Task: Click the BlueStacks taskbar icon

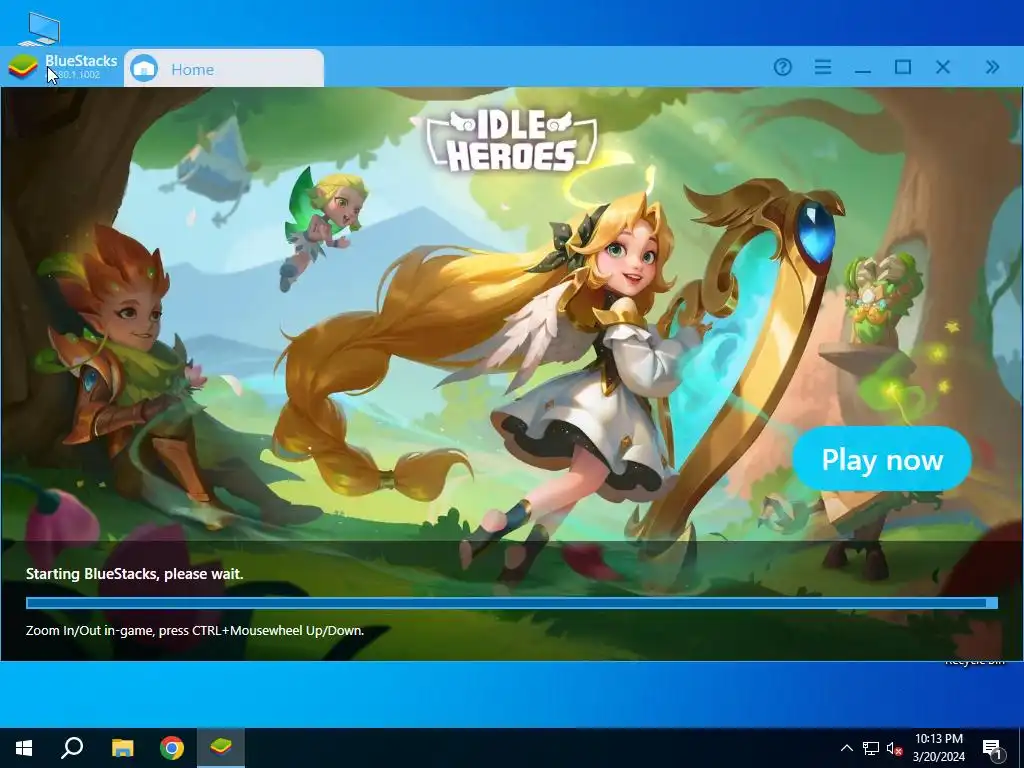Action: [x=221, y=747]
